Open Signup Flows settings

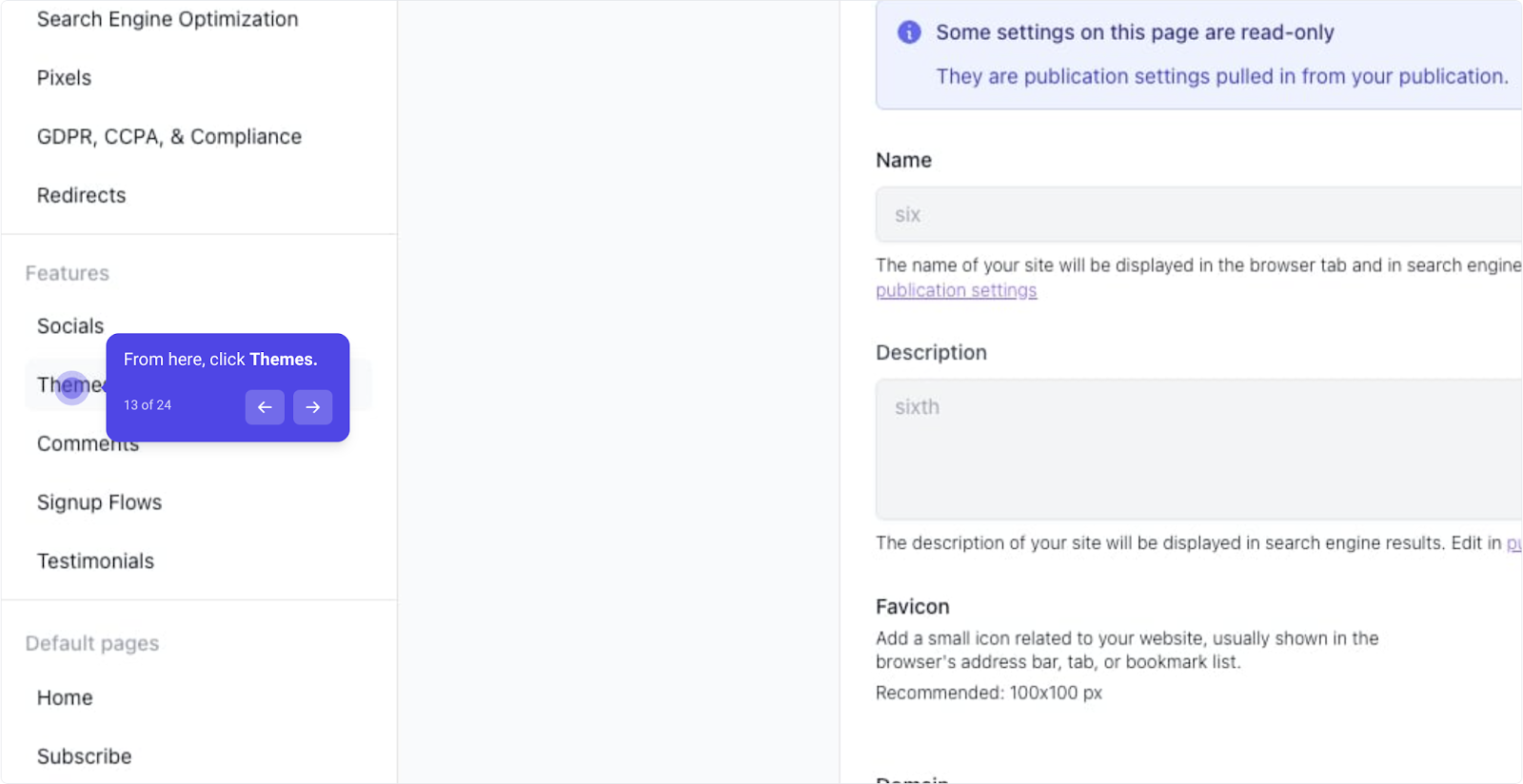click(x=99, y=502)
